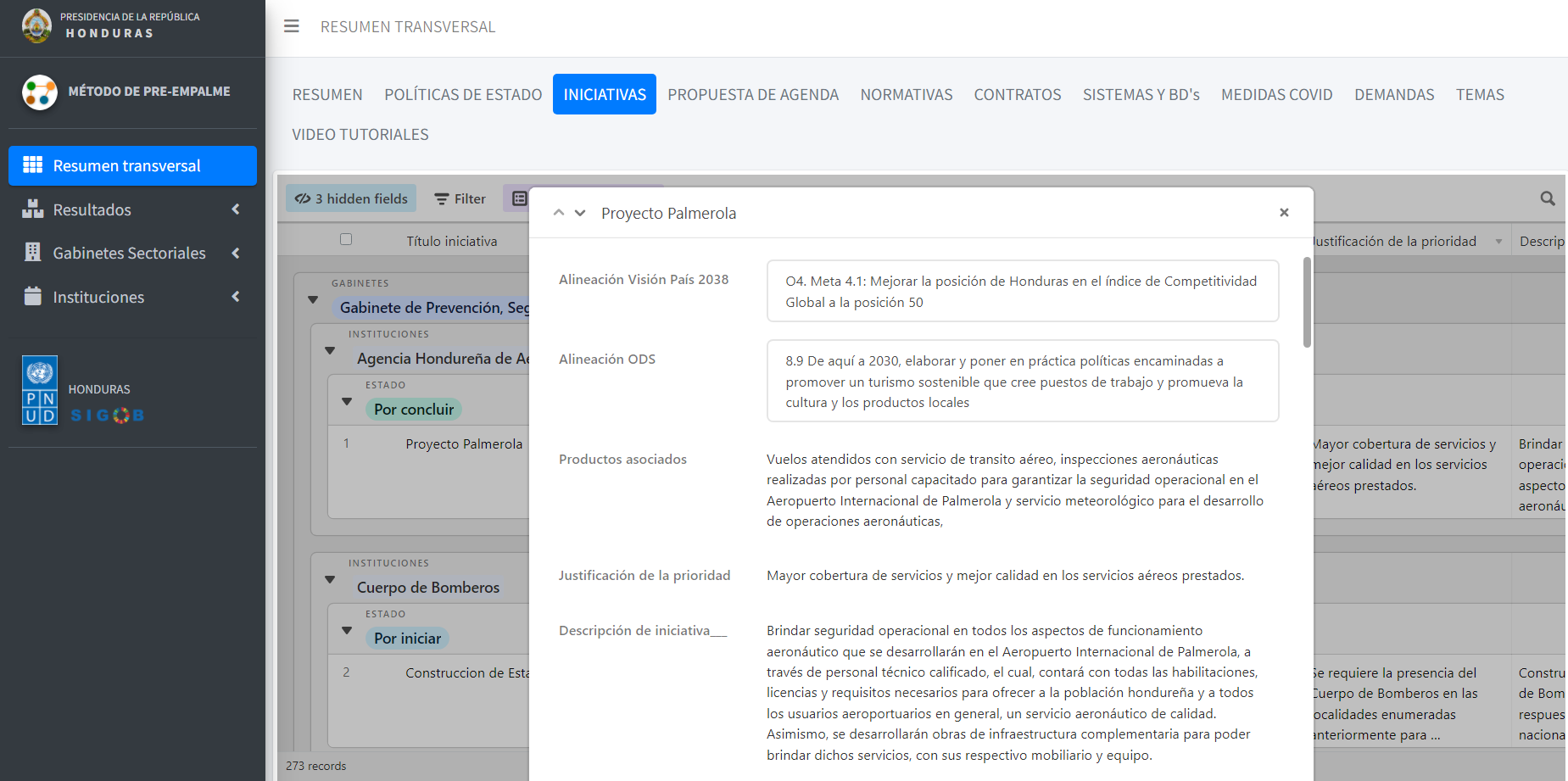Click the Cuerpo de Bomberos group label
The image size is (1568, 781).
[428, 587]
